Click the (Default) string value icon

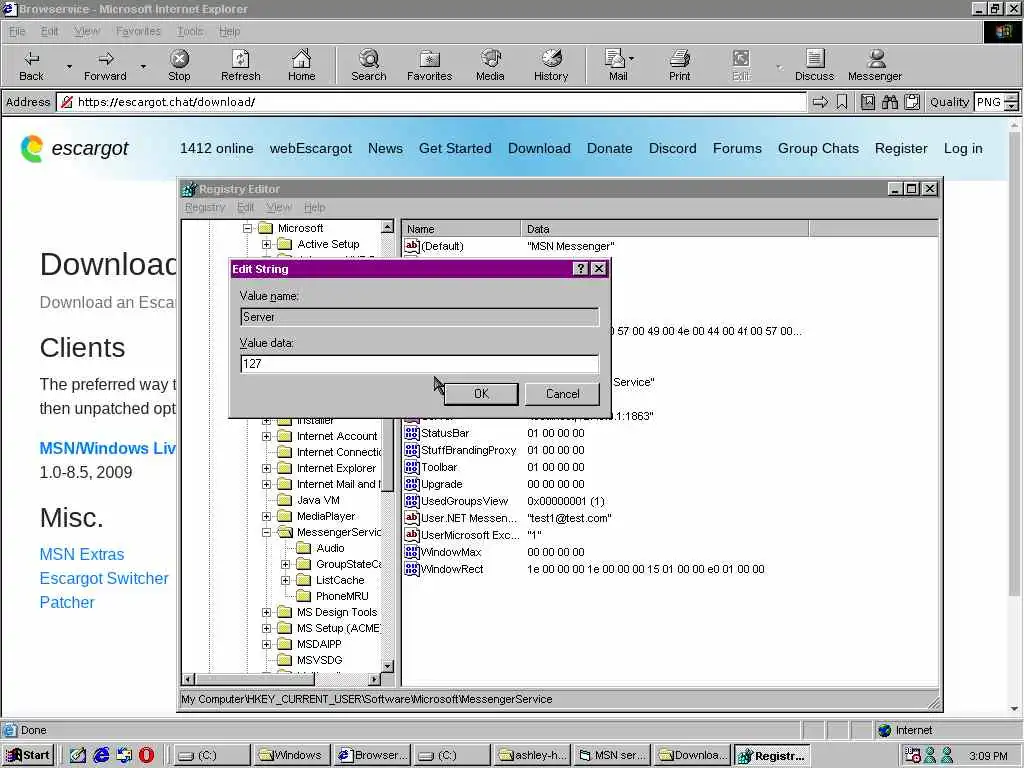(411, 246)
